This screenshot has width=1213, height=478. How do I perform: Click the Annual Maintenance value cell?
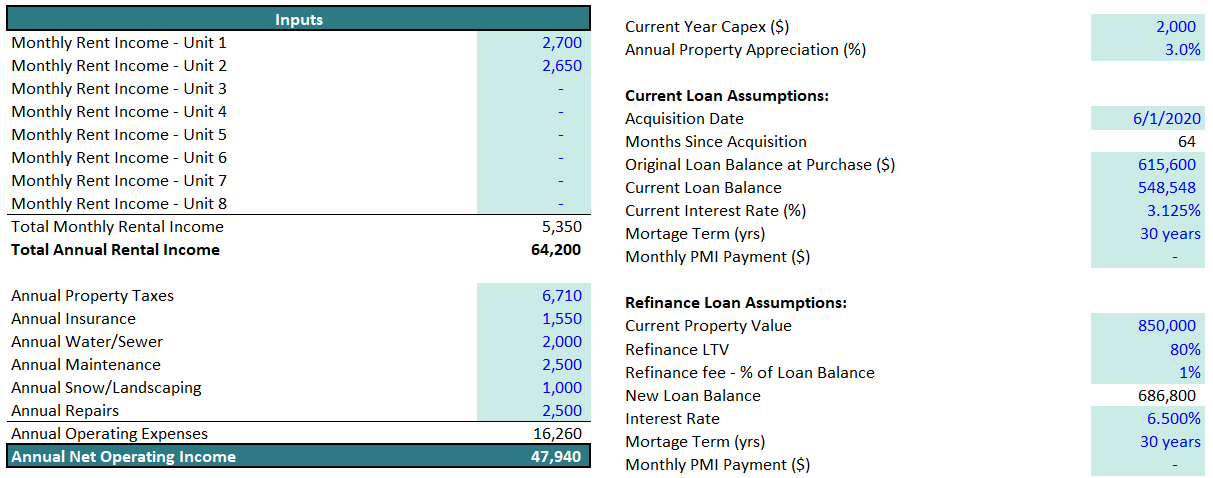(533, 365)
